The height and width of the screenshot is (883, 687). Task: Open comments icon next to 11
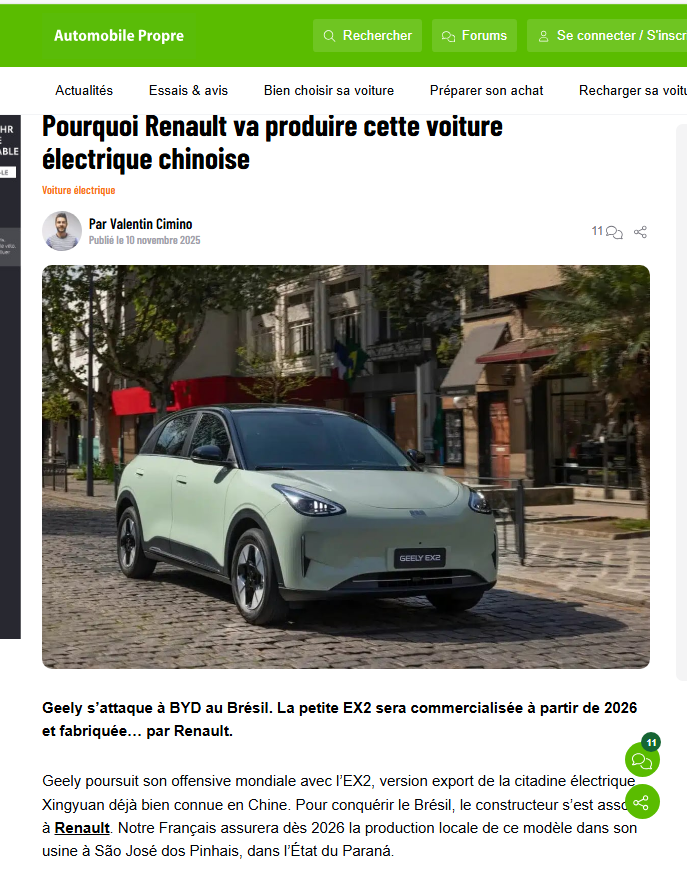[614, 232]
